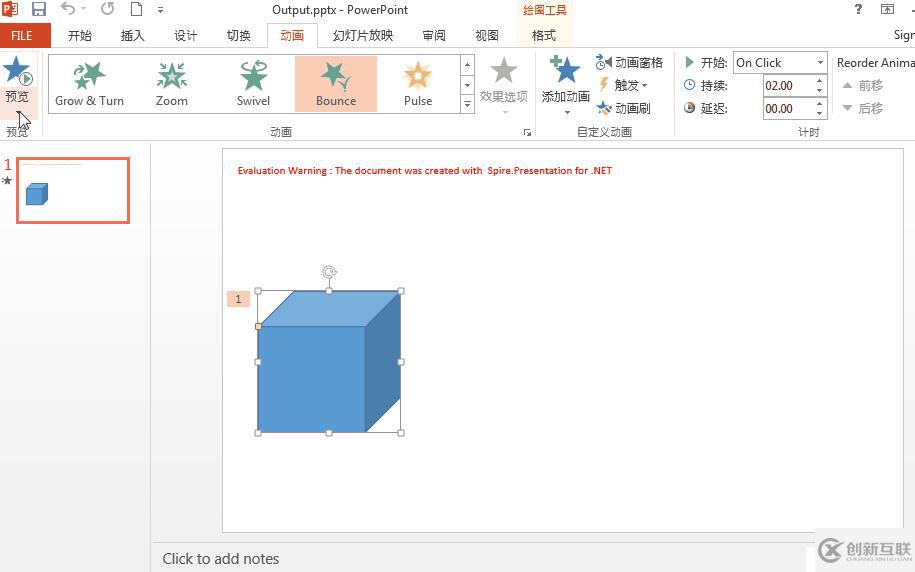
Task: Click the Duration 02.00 field
Action: click(788, 86)
